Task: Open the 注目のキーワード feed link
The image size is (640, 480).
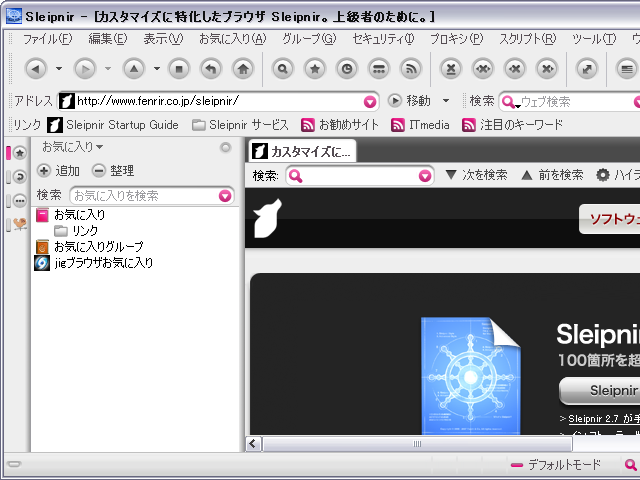Action: click(x=512, y=125)
